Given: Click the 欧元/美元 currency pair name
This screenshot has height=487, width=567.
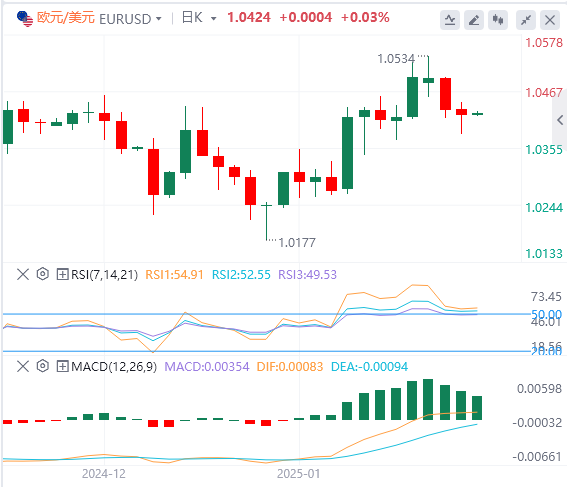Looking at the screenshot, I should [66, 17].
